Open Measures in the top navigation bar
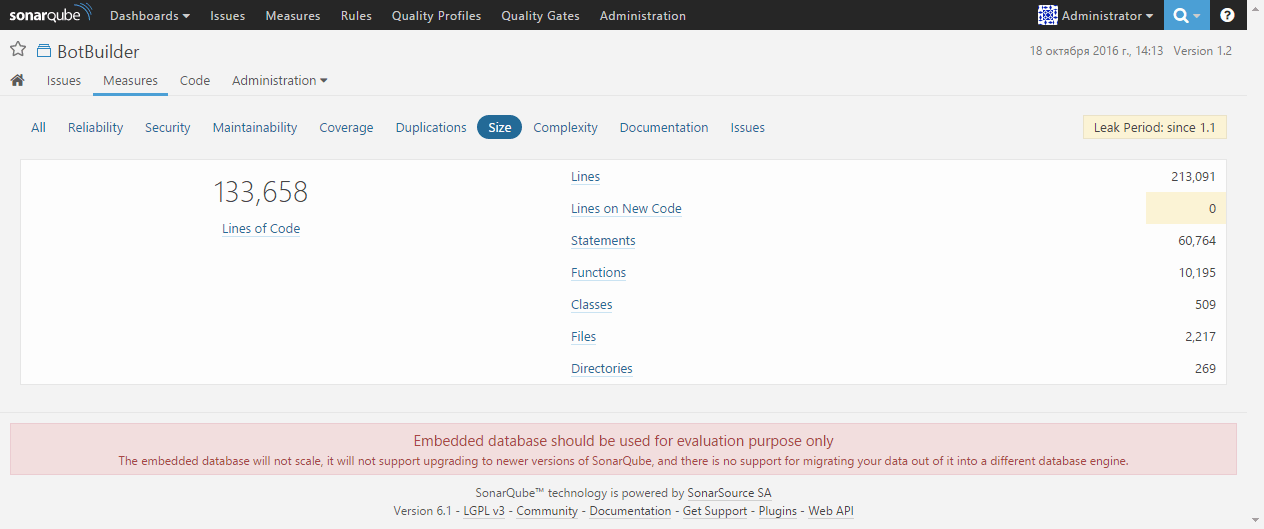 (293, 16)
